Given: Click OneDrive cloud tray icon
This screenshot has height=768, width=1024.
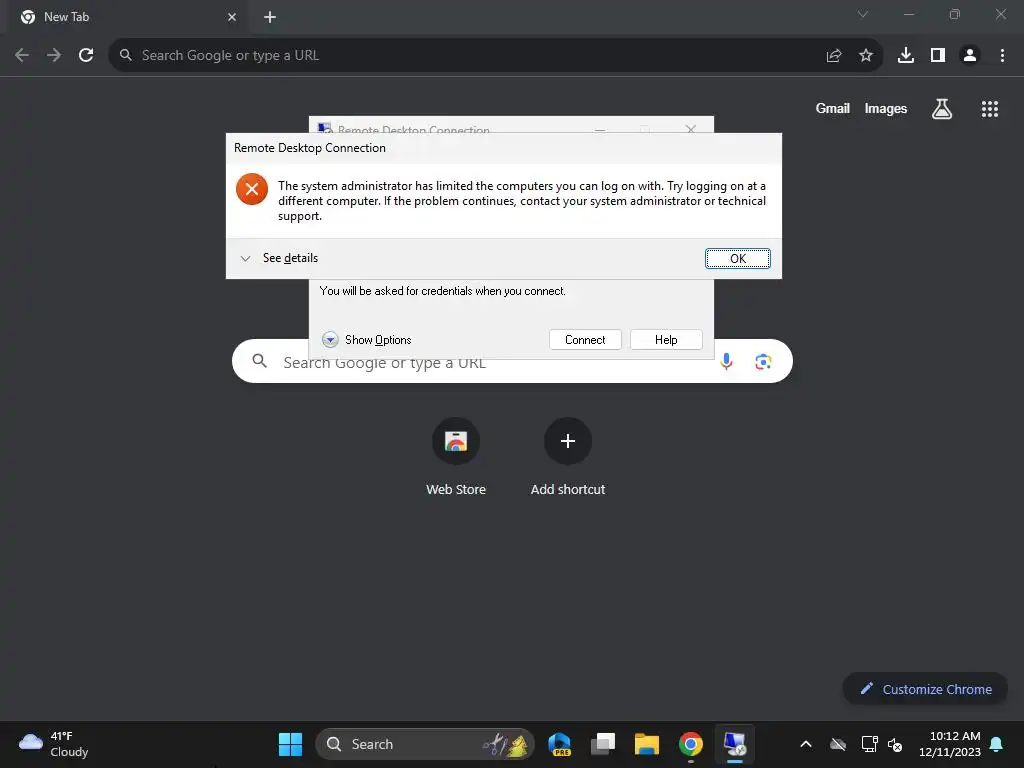Looking at the screenshot, I should pyautogui.click(x=838, y=744).
